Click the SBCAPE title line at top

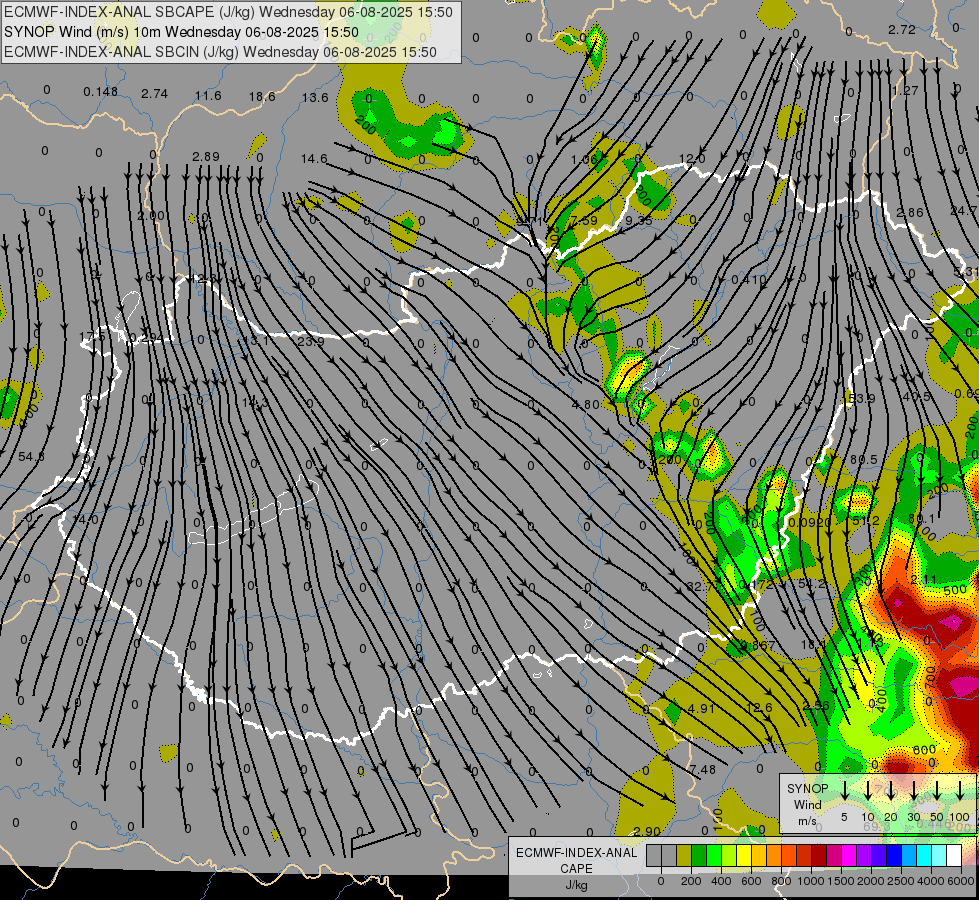pyautogui.click(x=228, y=12)
